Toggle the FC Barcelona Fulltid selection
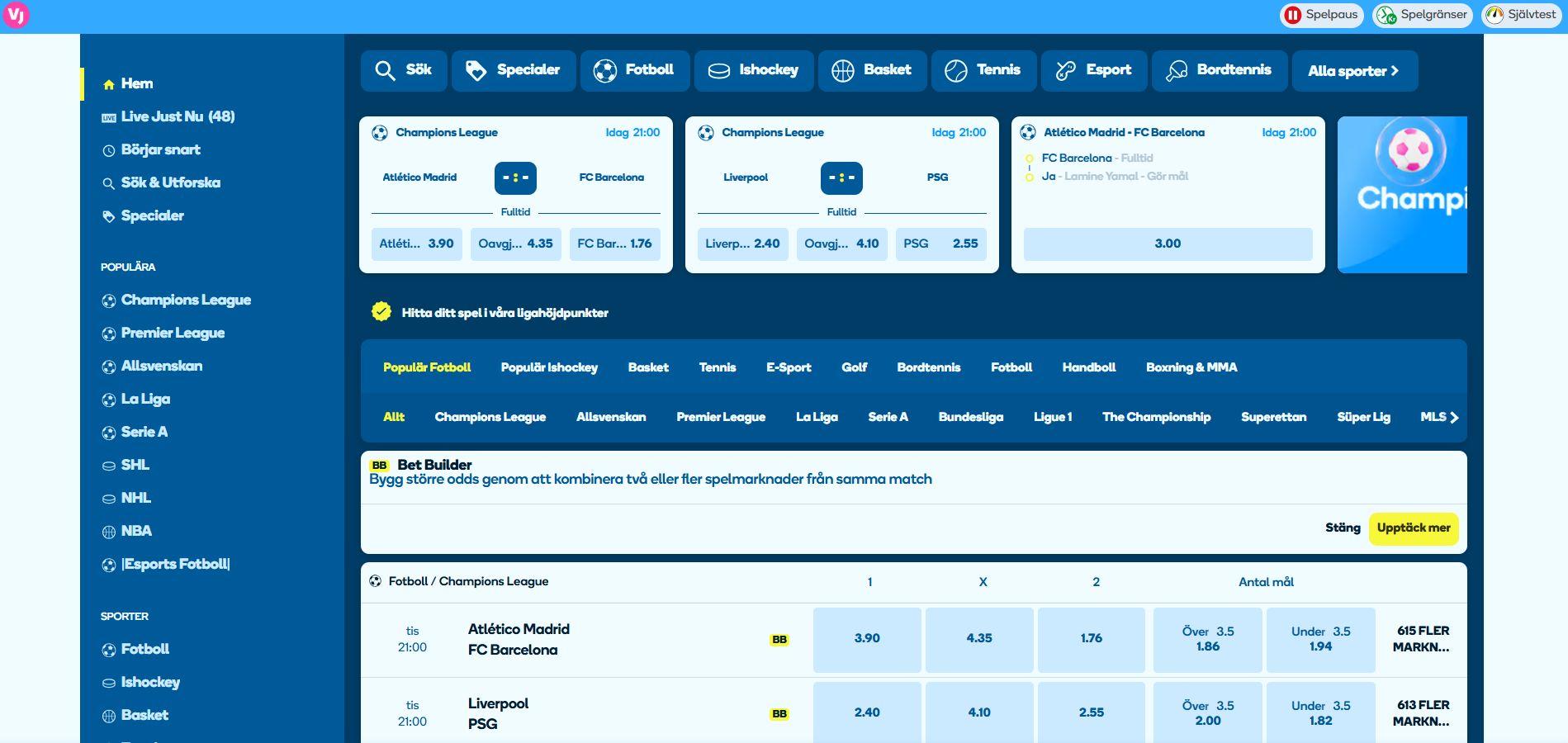 click(x=1029, y=158)
